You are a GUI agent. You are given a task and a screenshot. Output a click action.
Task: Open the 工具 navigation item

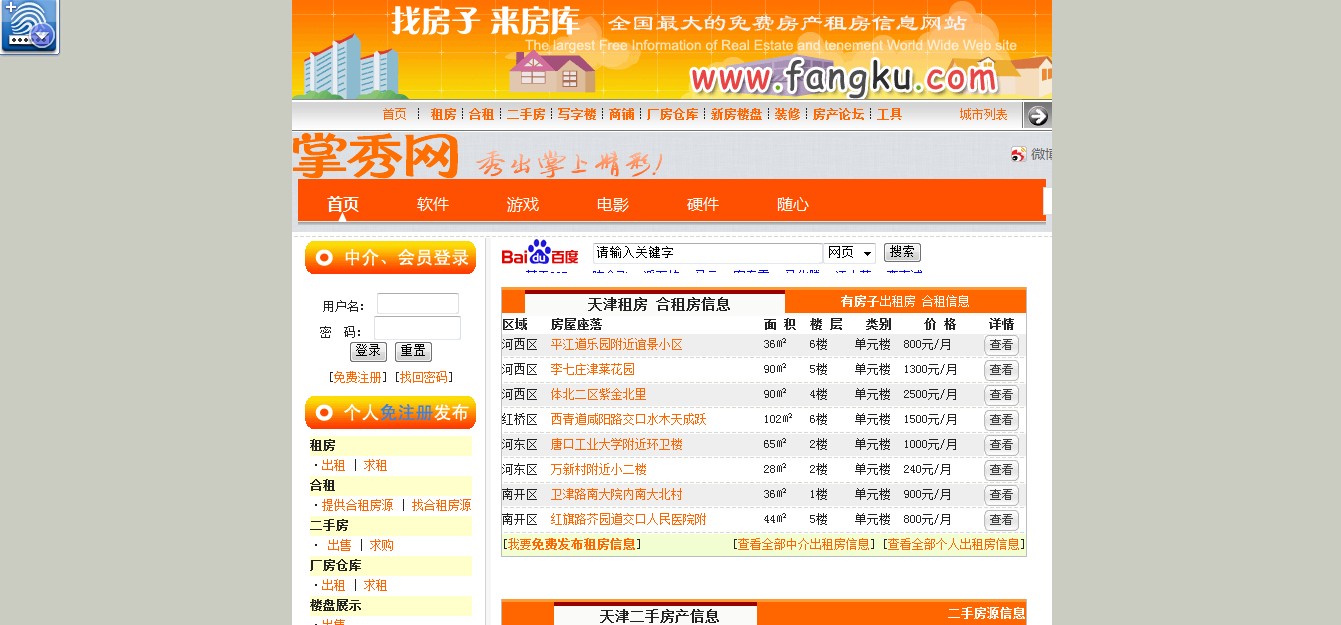coord(889,114)
